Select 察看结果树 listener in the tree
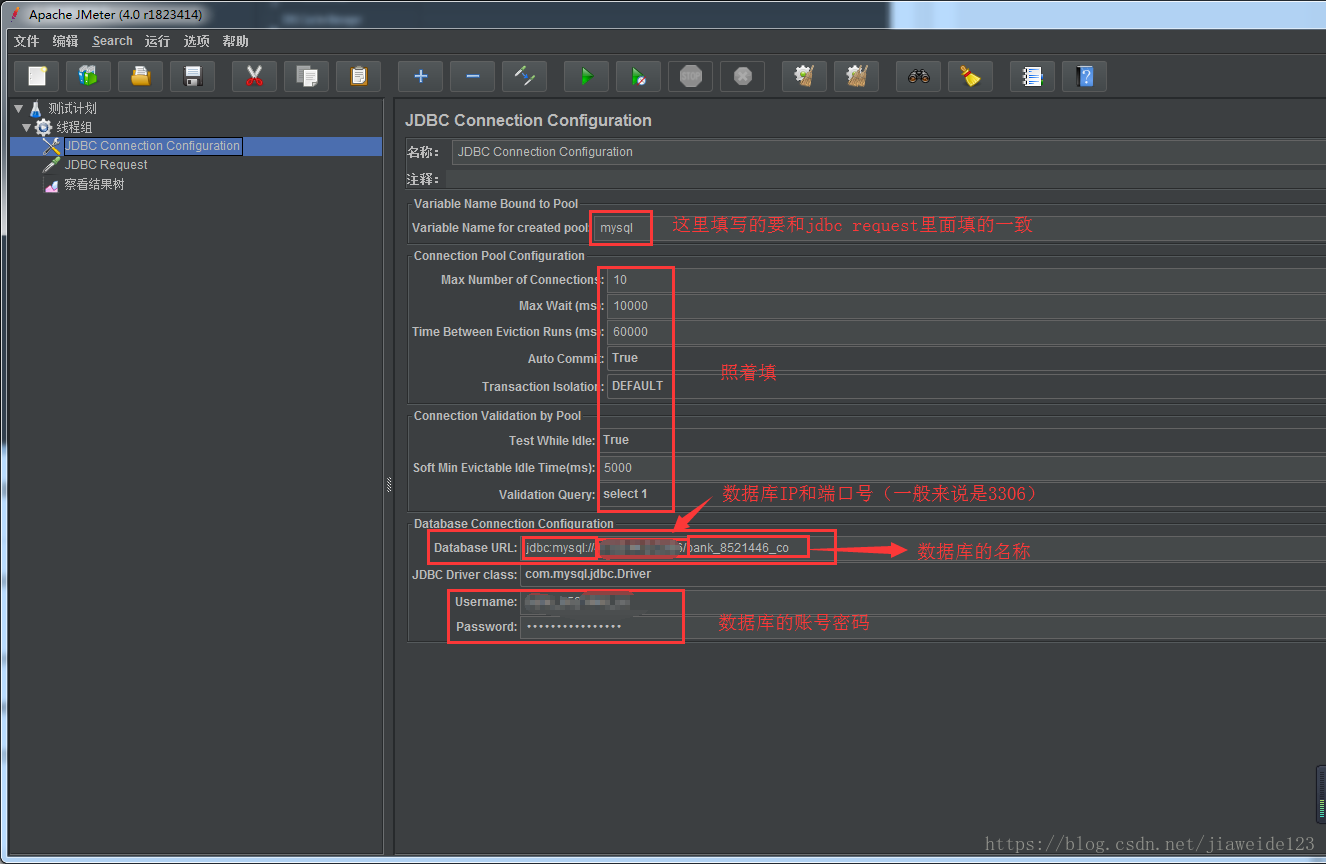 pos(94,185)
